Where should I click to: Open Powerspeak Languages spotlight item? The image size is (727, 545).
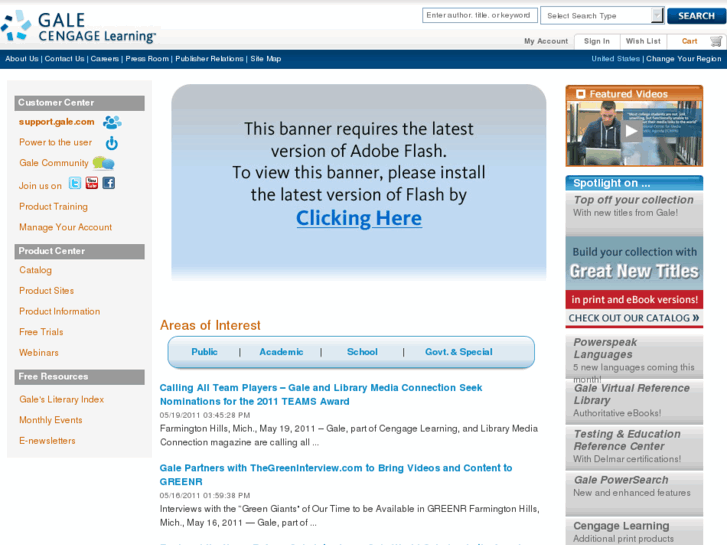coord(634,356)
